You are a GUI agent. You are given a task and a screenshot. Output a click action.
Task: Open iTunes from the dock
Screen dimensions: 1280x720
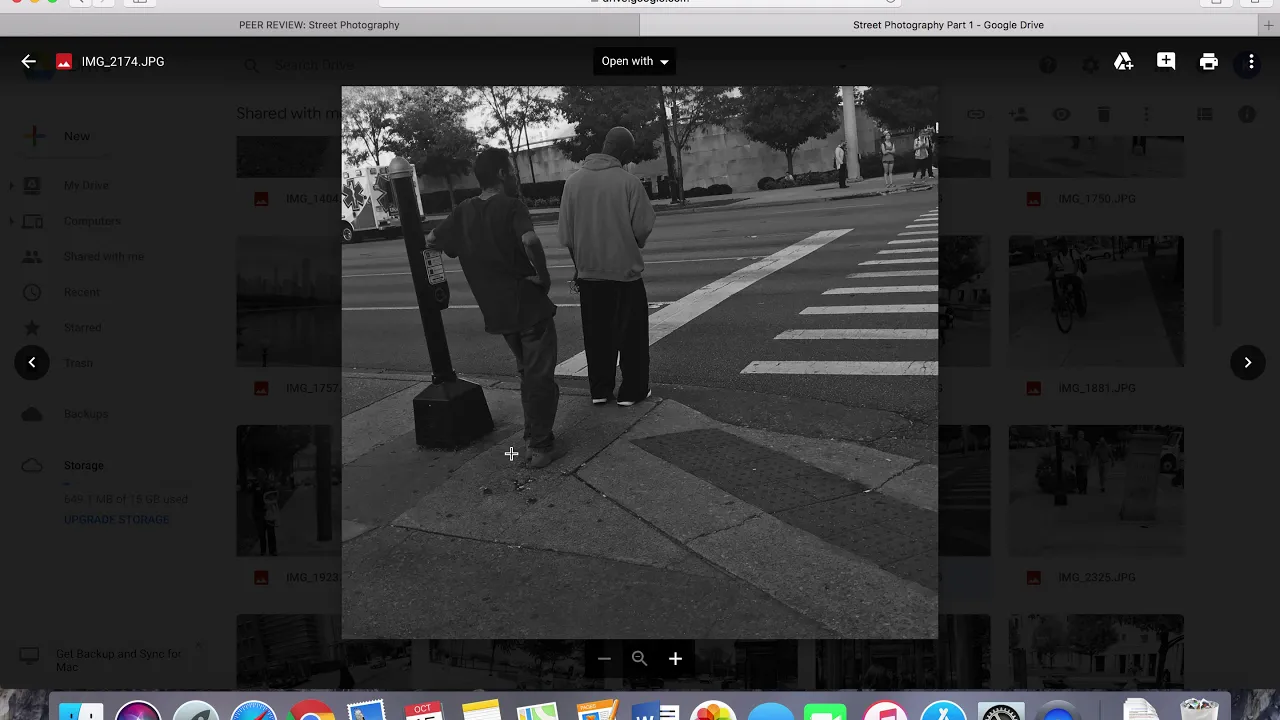[885, 711]
